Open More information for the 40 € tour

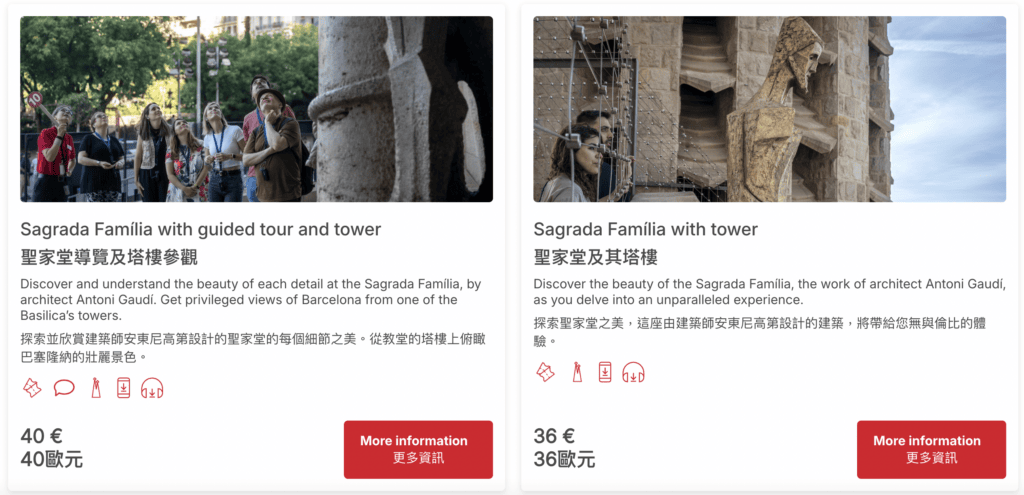[x=418, y=449]
